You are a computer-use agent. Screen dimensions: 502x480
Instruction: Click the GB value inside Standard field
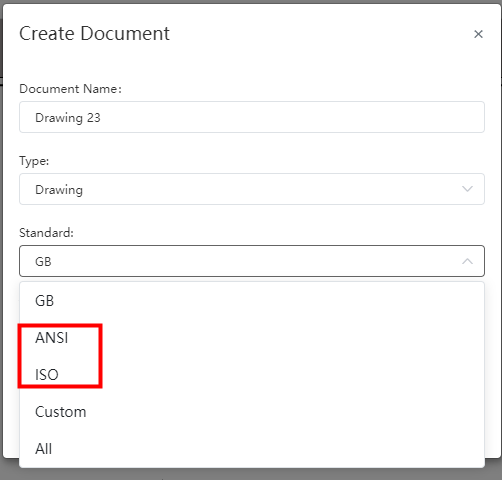coord(43,262)
